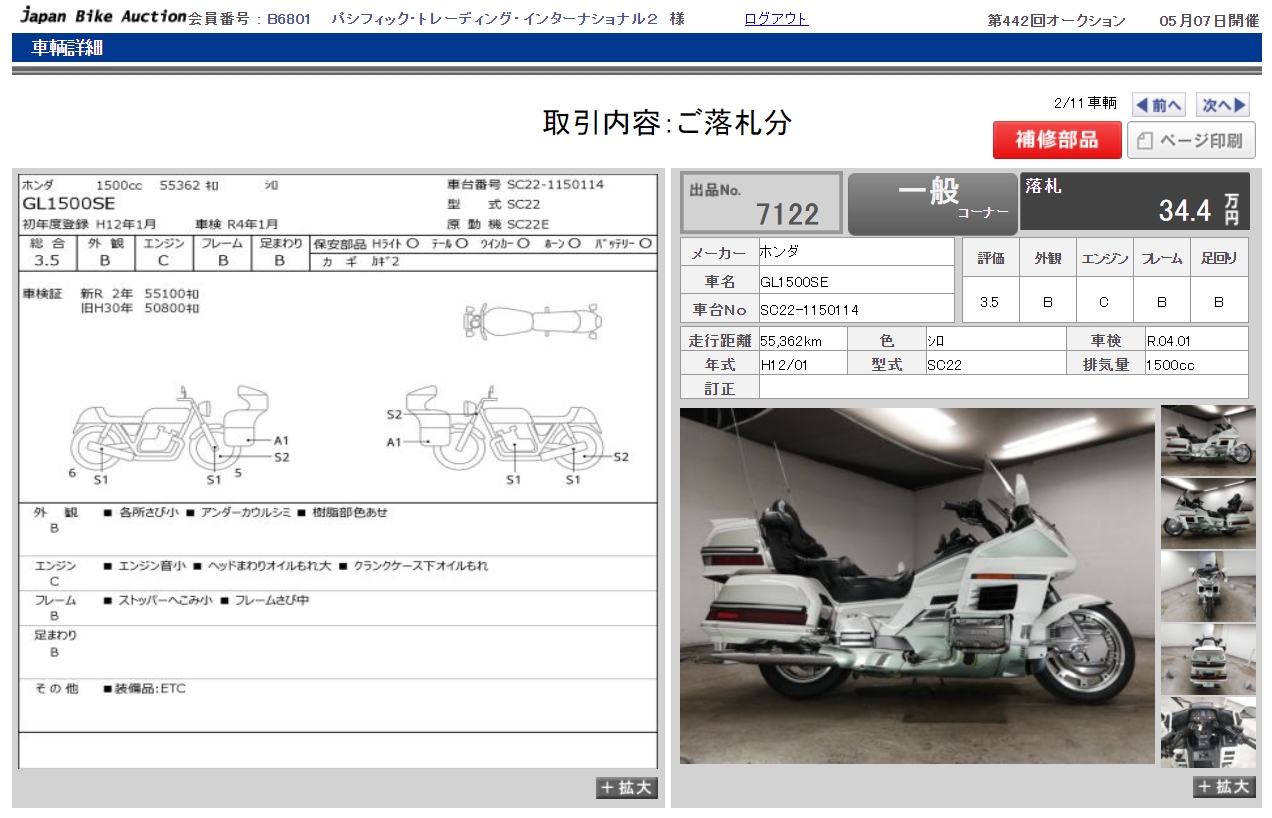Click the large GL1500SE sheet title
The width and height of the screenshot is (1272, 818).
[x=69, y=204]
